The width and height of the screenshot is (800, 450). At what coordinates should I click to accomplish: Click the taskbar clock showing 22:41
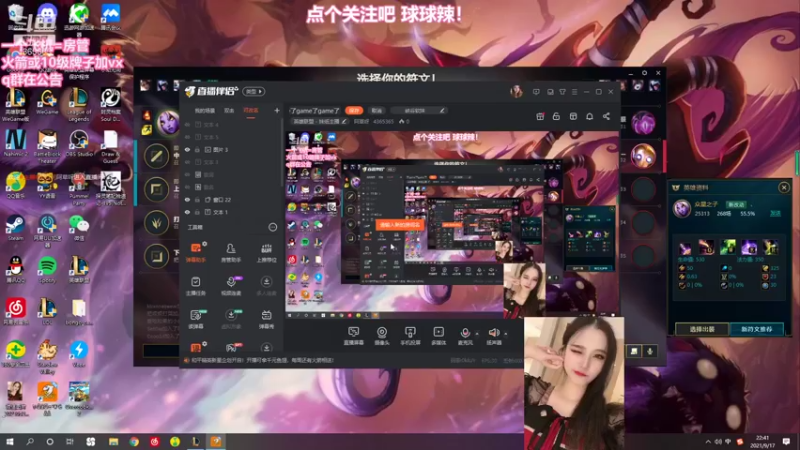762,441
